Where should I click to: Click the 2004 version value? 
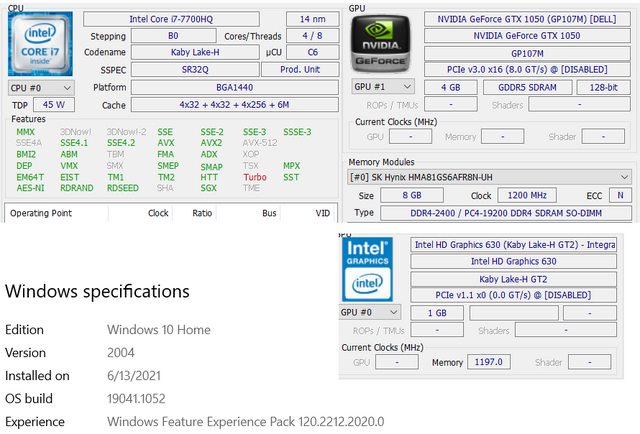(120, 352)
